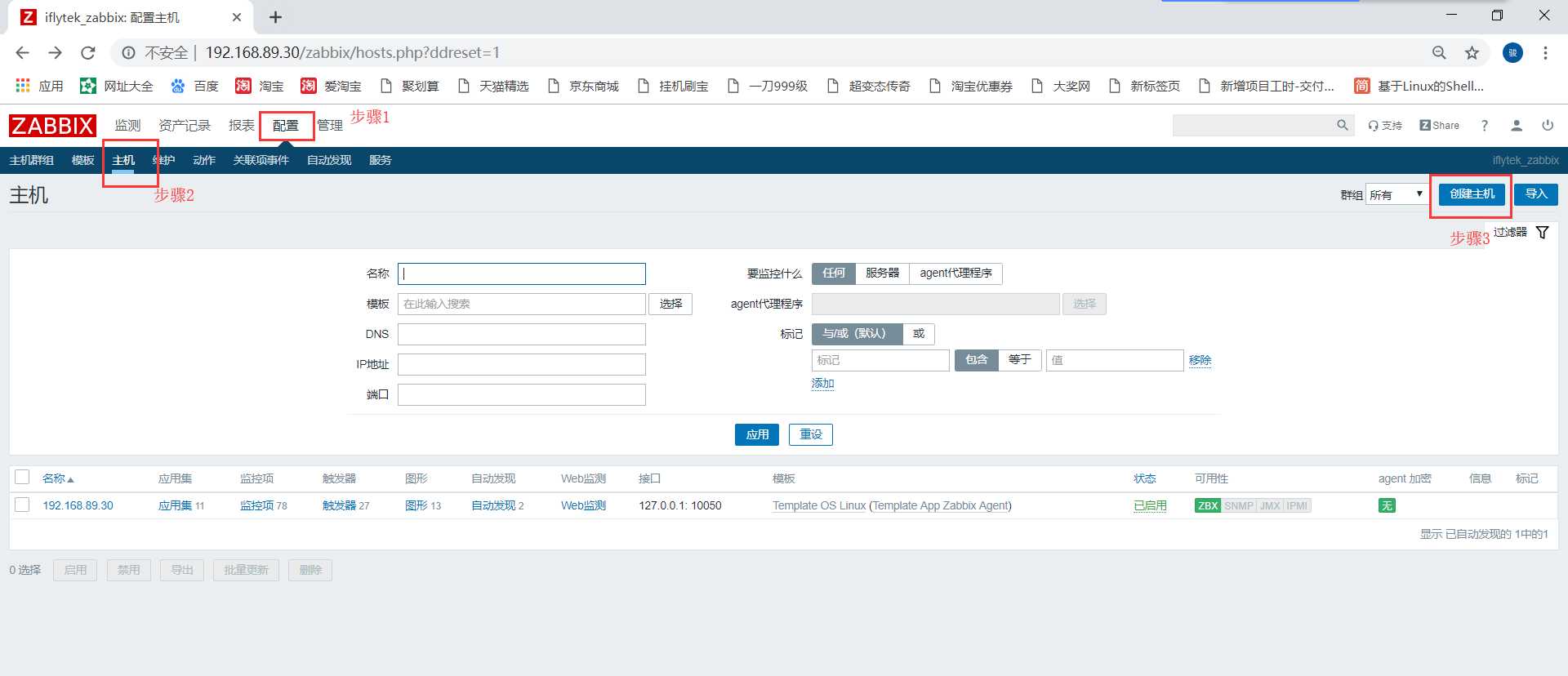
Task: Switch to 主机 submenu
Action: (x=123, y=160)
